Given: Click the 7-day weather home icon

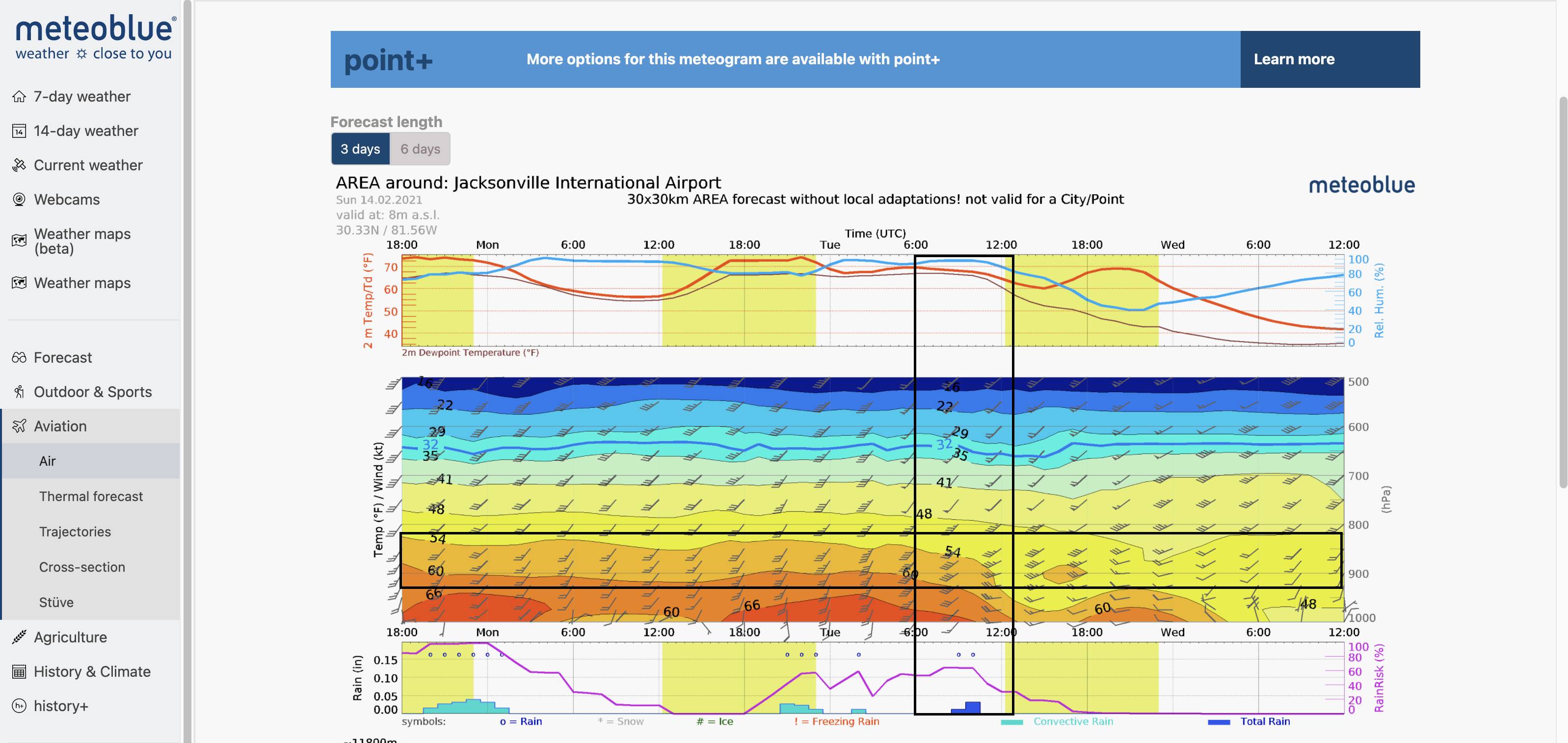Looking at the screenshot, I should pos(19,97).
